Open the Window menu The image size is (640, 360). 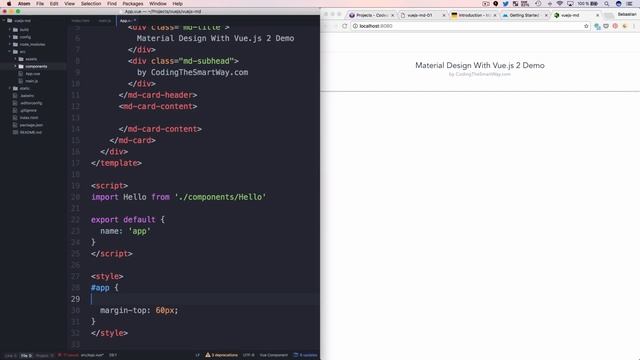158,4
